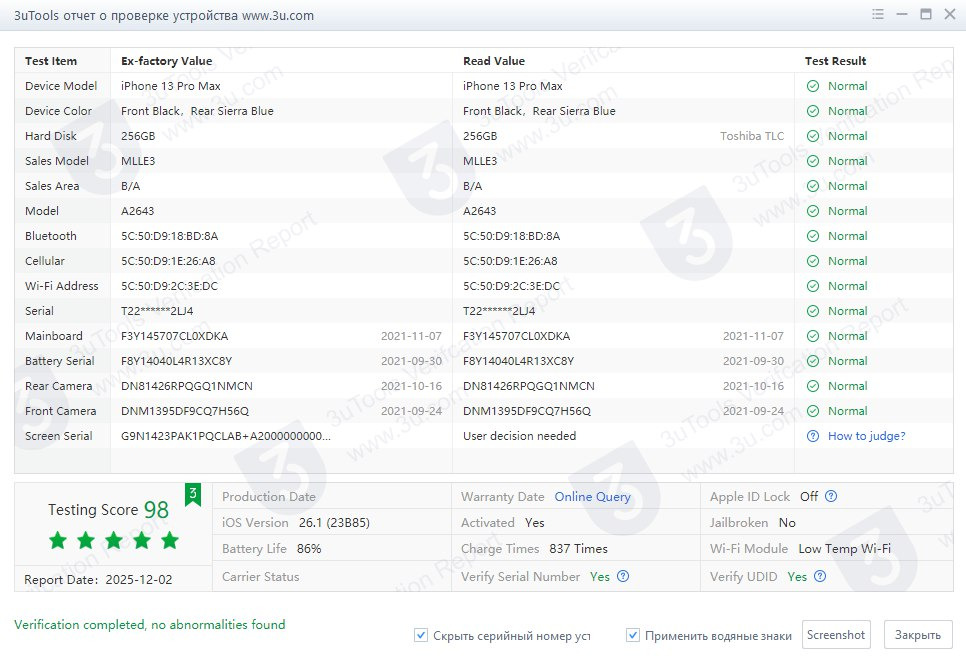Select the Screen Serial ex-factory value

[x=225, y=436]
